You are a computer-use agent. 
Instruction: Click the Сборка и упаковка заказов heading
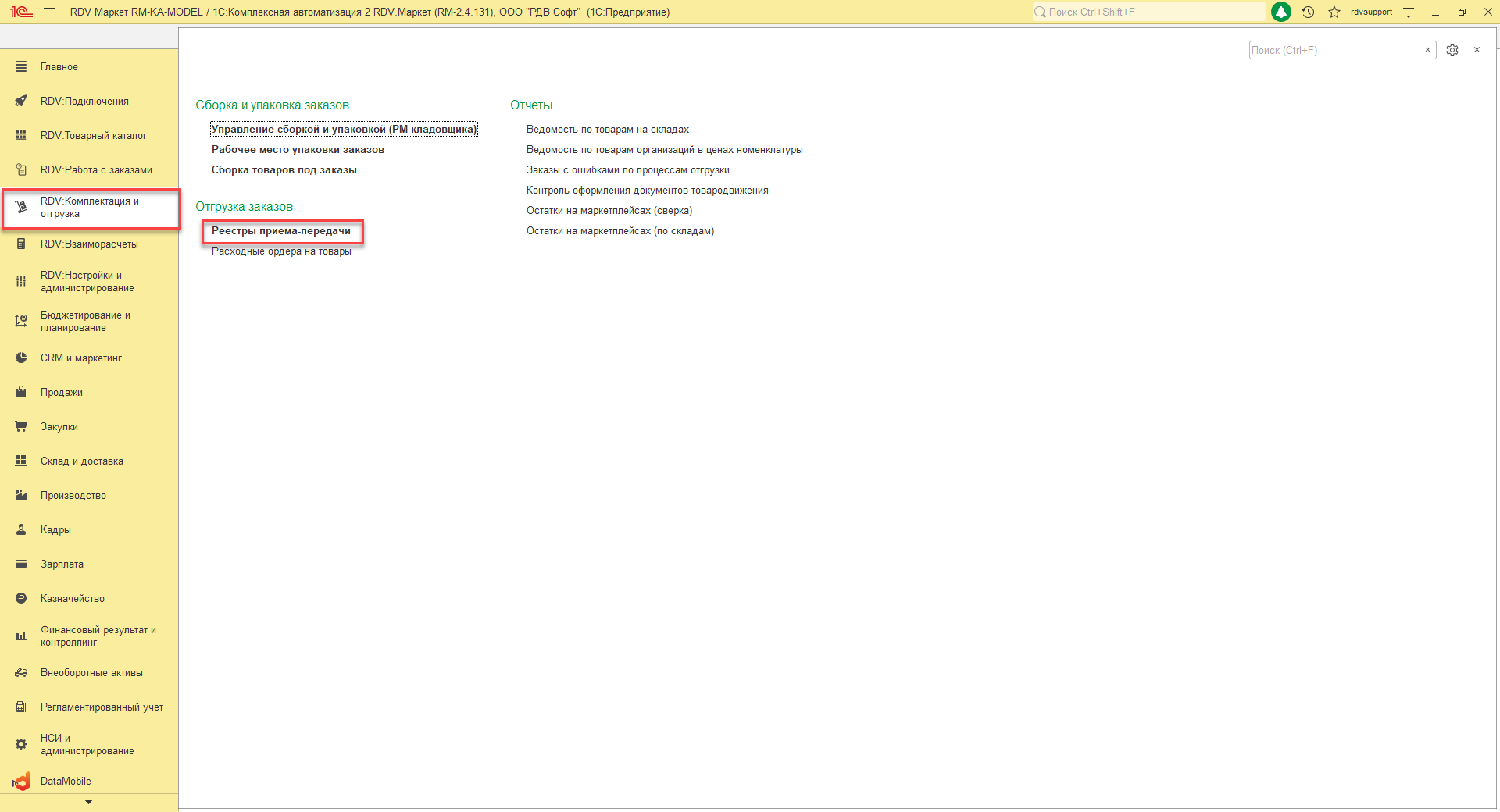click(x=272, y=105)
